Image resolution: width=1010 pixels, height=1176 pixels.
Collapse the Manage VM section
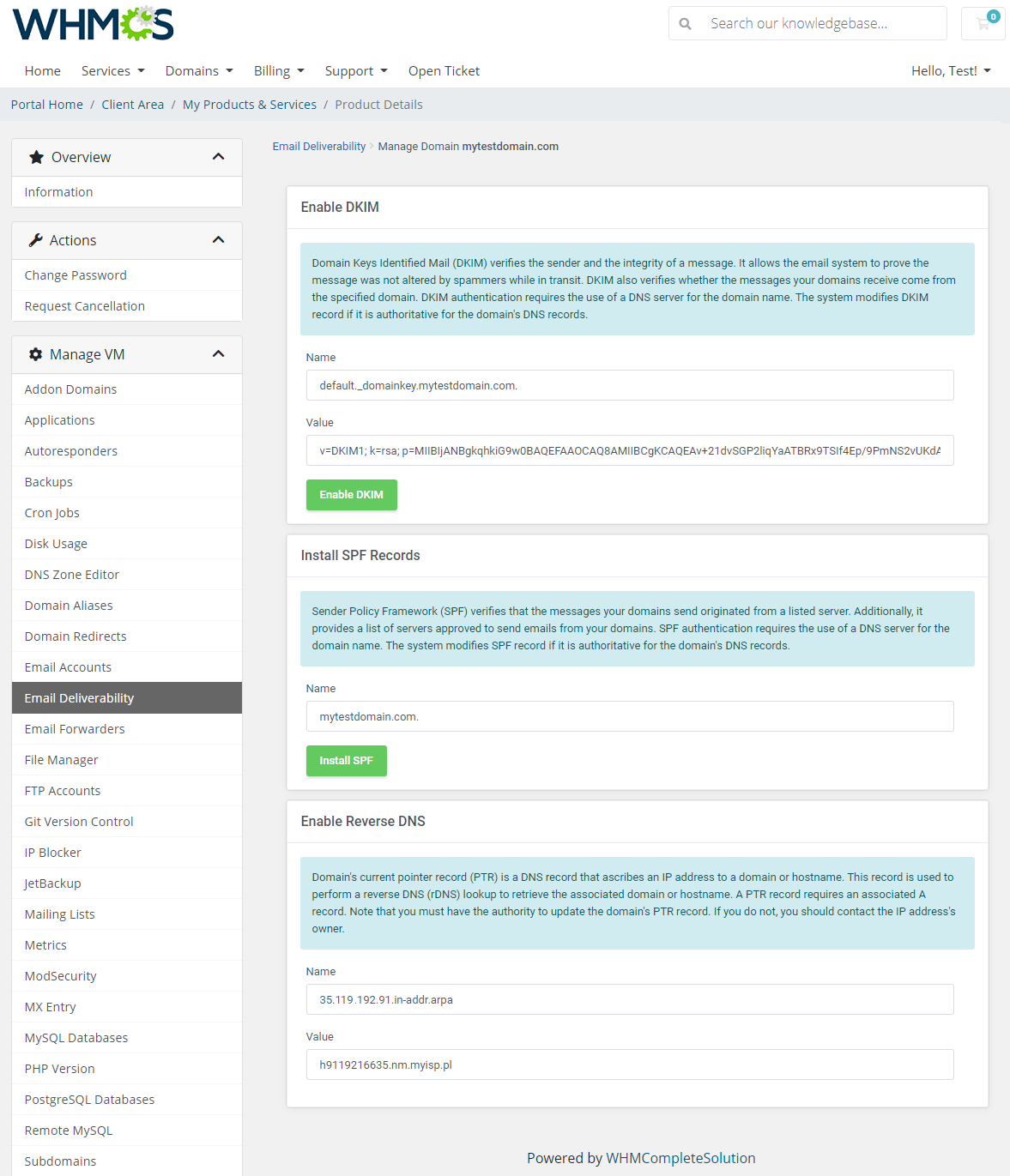click(x=219, y=354)
